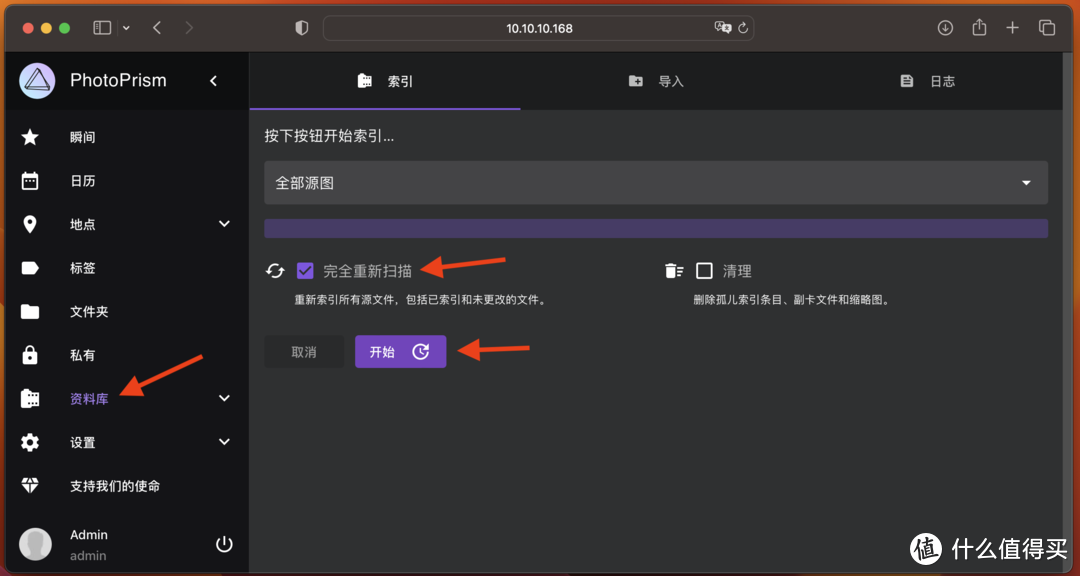Click the translate icon in address bar

pyautogui.click(x=723, y=28)
